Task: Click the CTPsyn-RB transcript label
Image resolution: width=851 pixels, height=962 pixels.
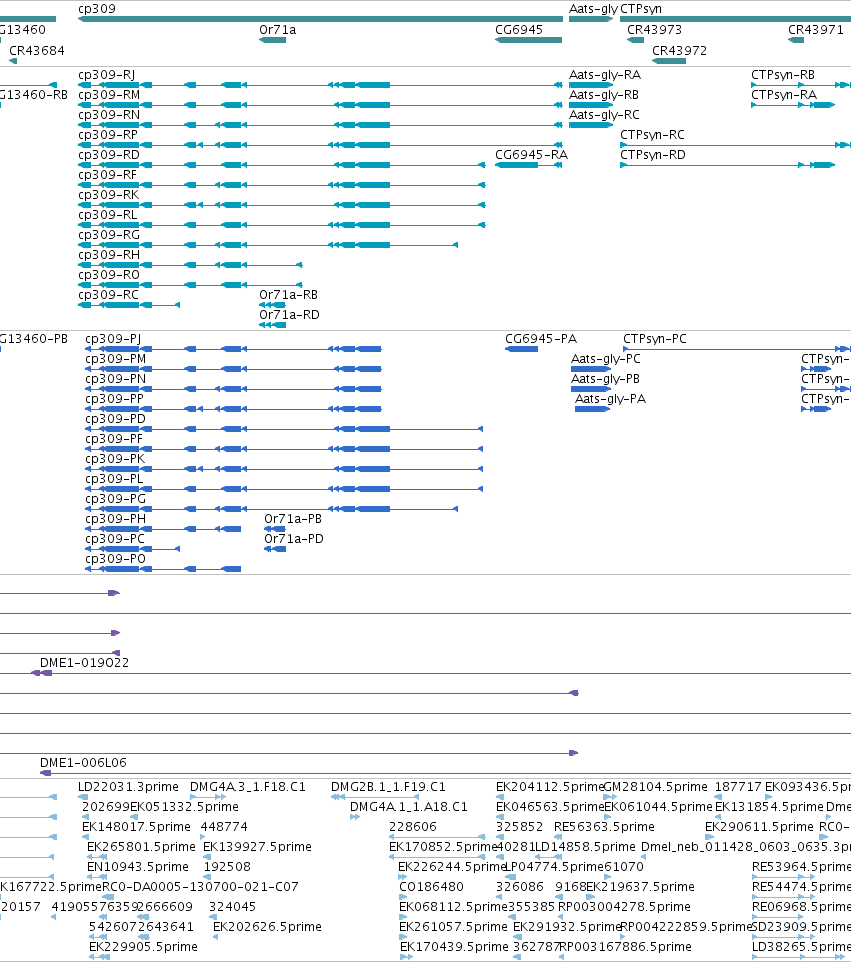Action: click(x=783, y=75)
